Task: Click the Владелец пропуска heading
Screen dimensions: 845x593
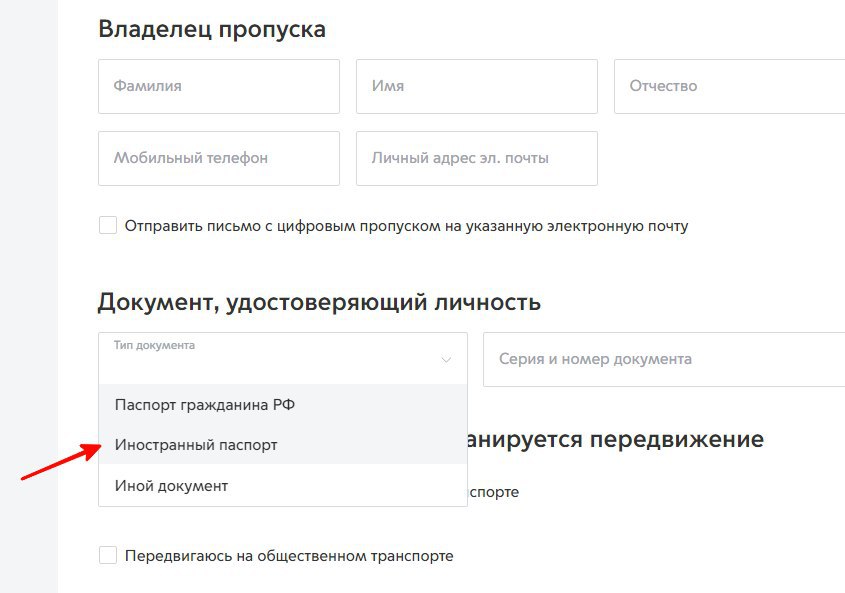Action: [x=212, y=29]
